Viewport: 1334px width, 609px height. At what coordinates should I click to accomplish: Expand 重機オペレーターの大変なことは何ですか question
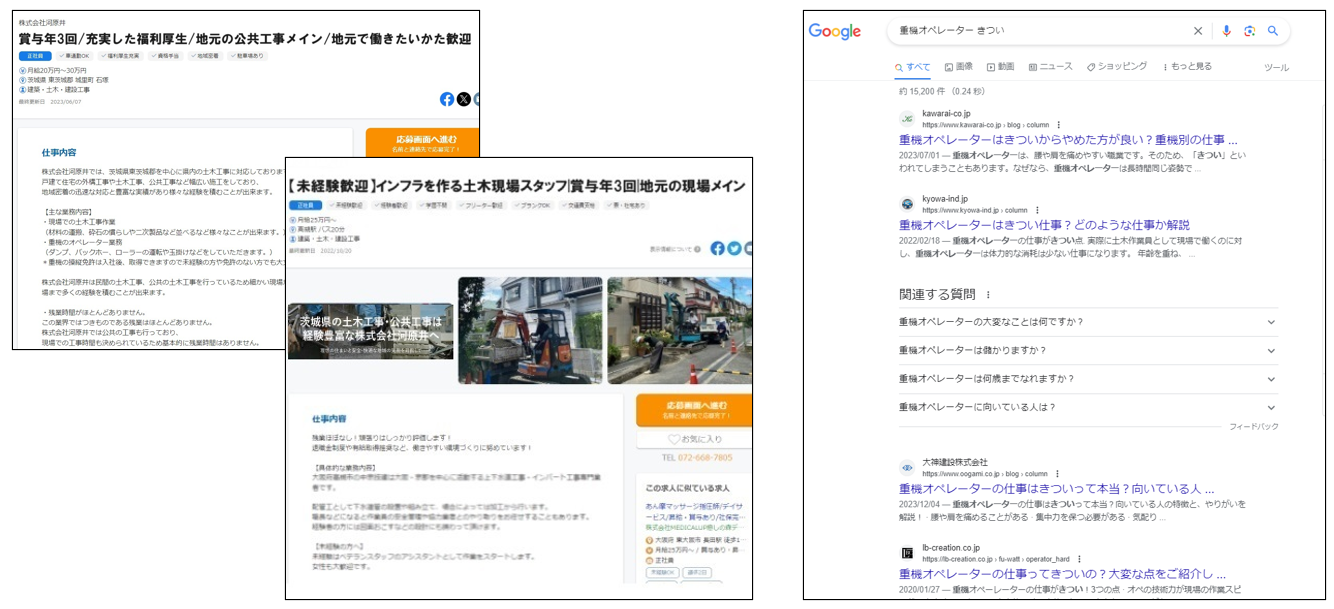[x=1088, y=322]
